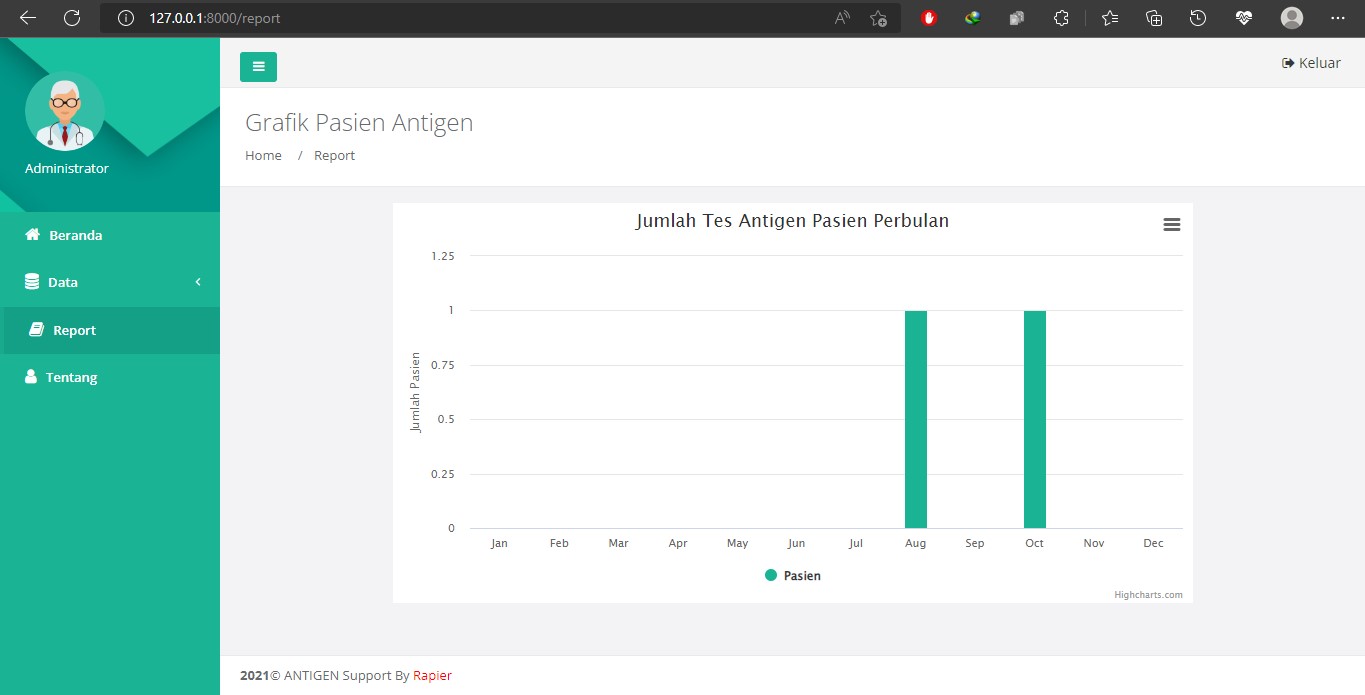The image size is (1365, 695).
Task: Toggle the sidebar with the hamburger button
Action: 258,67
